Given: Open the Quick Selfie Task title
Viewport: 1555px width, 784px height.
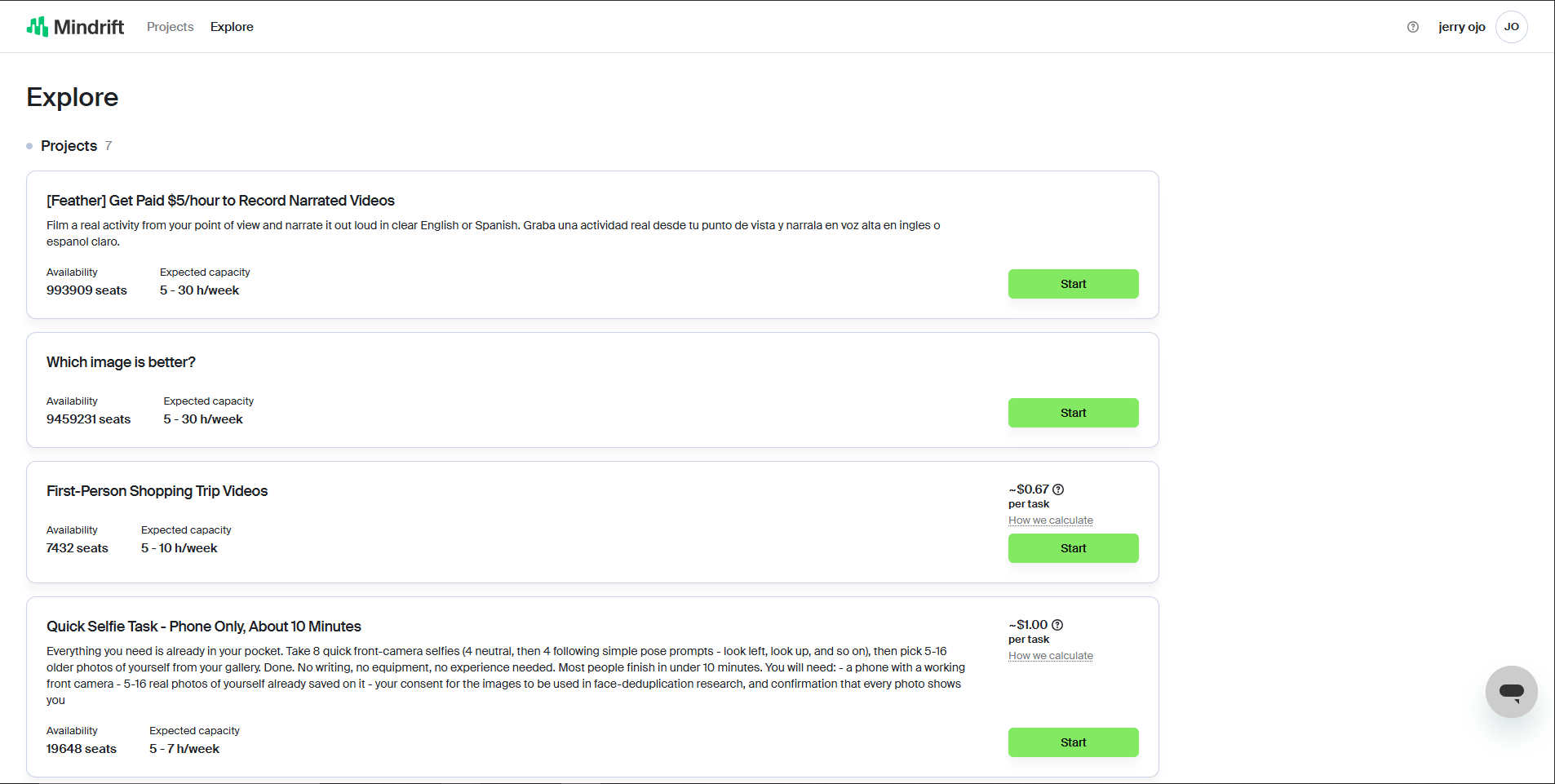Looking at the screenshot, I should click(x=204, y=627).
